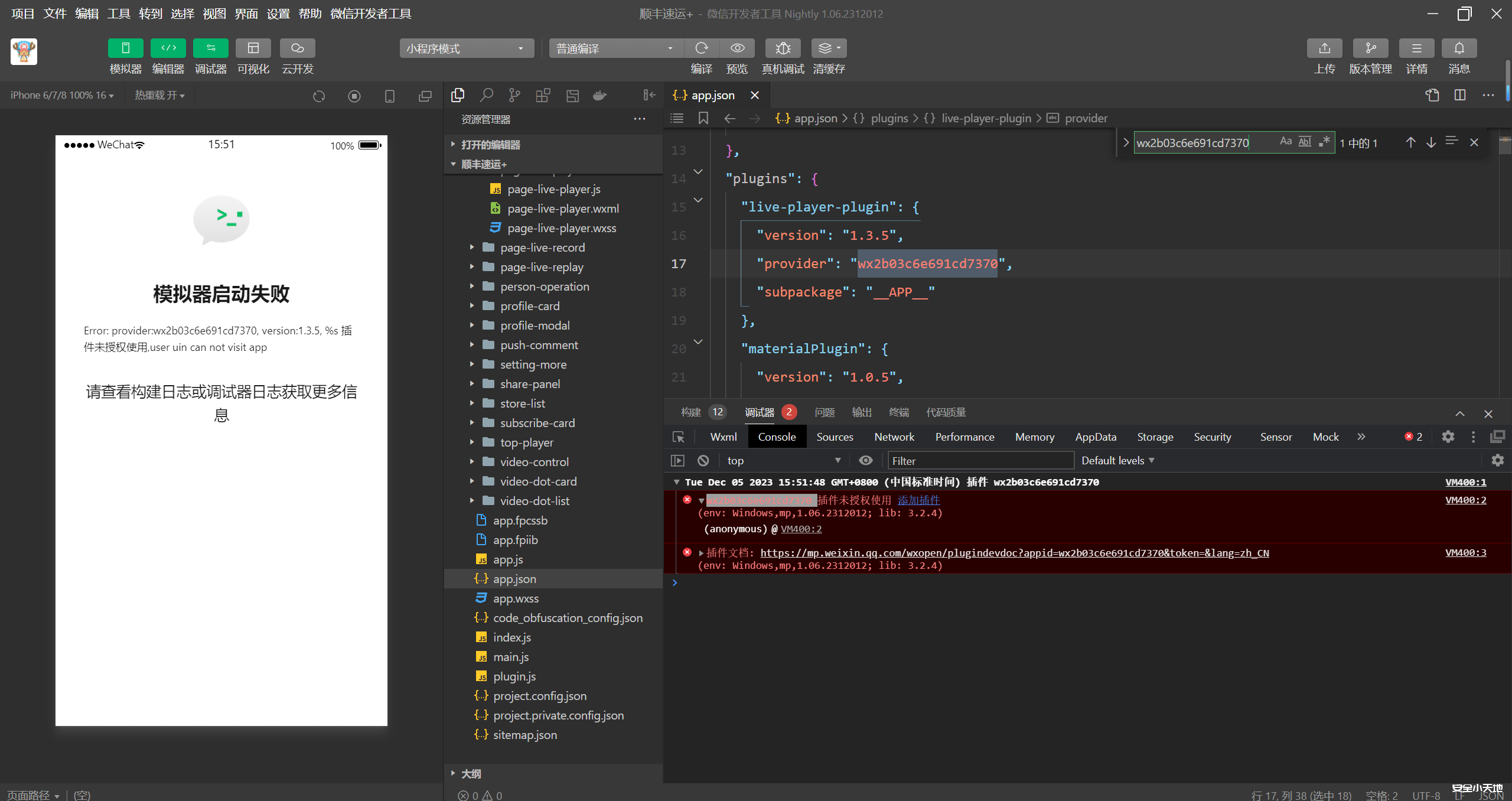Open the sitemap.json file

pyautogui.click(x=524, y=735)
